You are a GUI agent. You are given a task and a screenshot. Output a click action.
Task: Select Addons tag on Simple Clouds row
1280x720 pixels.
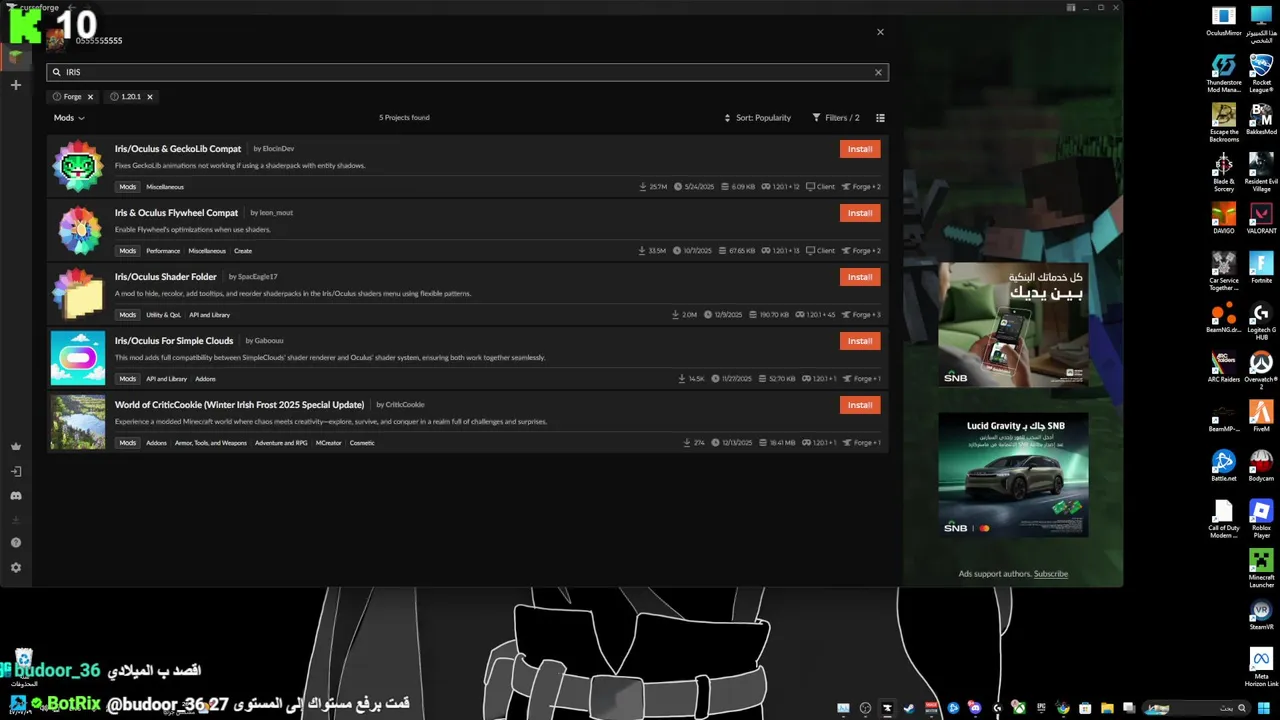tap(205, 379)
